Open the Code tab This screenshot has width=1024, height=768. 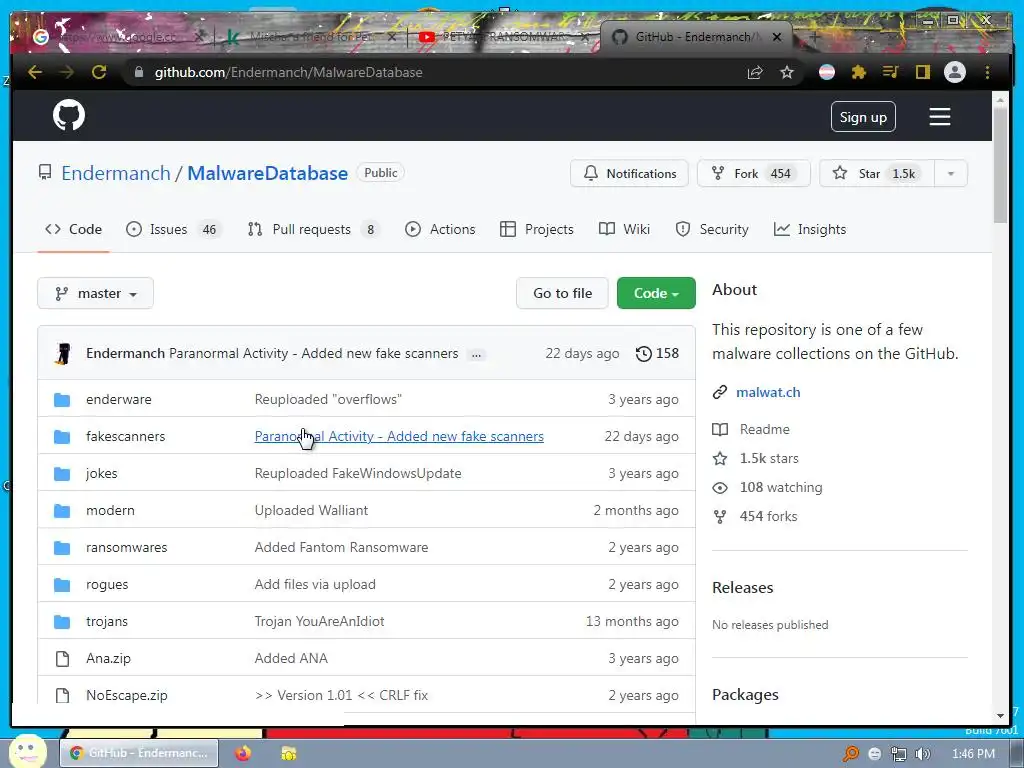point(73,229)
